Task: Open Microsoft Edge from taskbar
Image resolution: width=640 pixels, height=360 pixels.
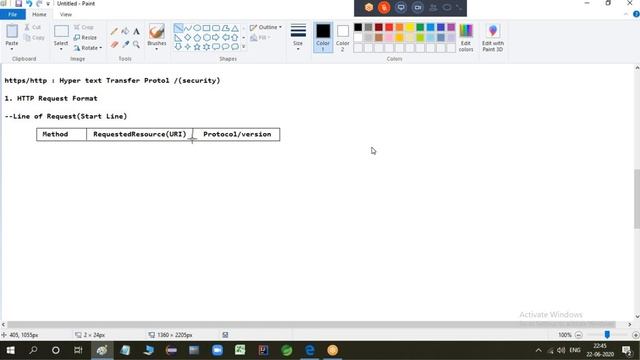Action: [x=310, y=350]
